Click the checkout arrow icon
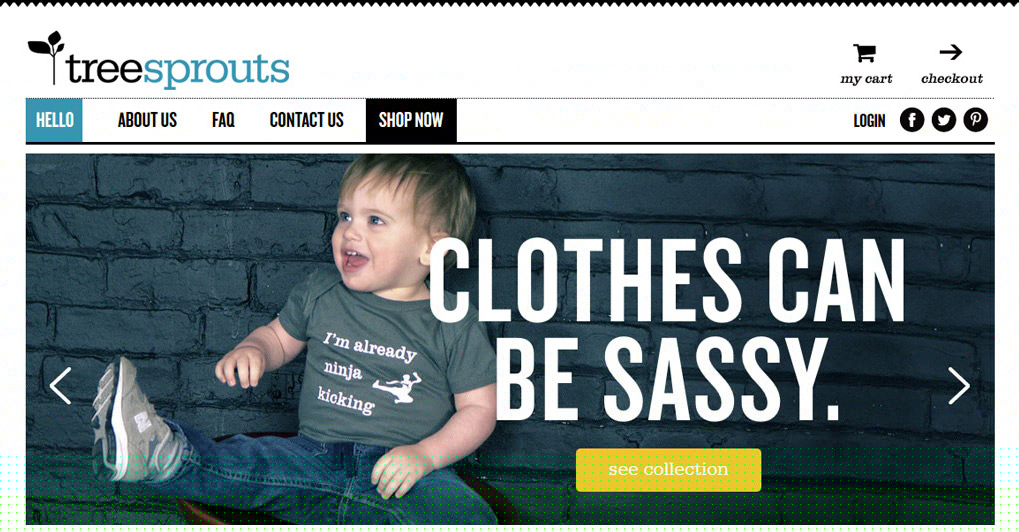1019x532 pixels. pyautogui.click(x=951, y=52)
